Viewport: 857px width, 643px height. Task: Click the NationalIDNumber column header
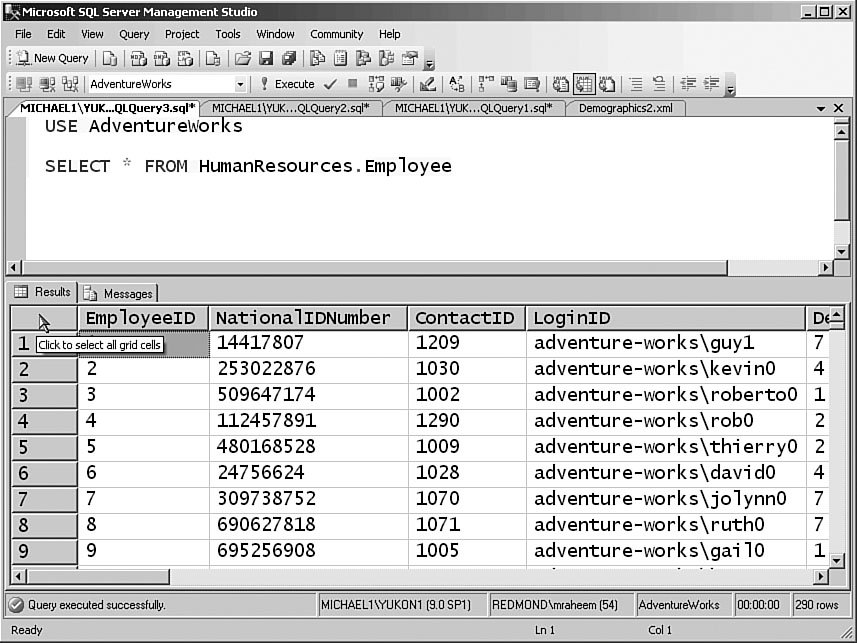pos(308,318)
